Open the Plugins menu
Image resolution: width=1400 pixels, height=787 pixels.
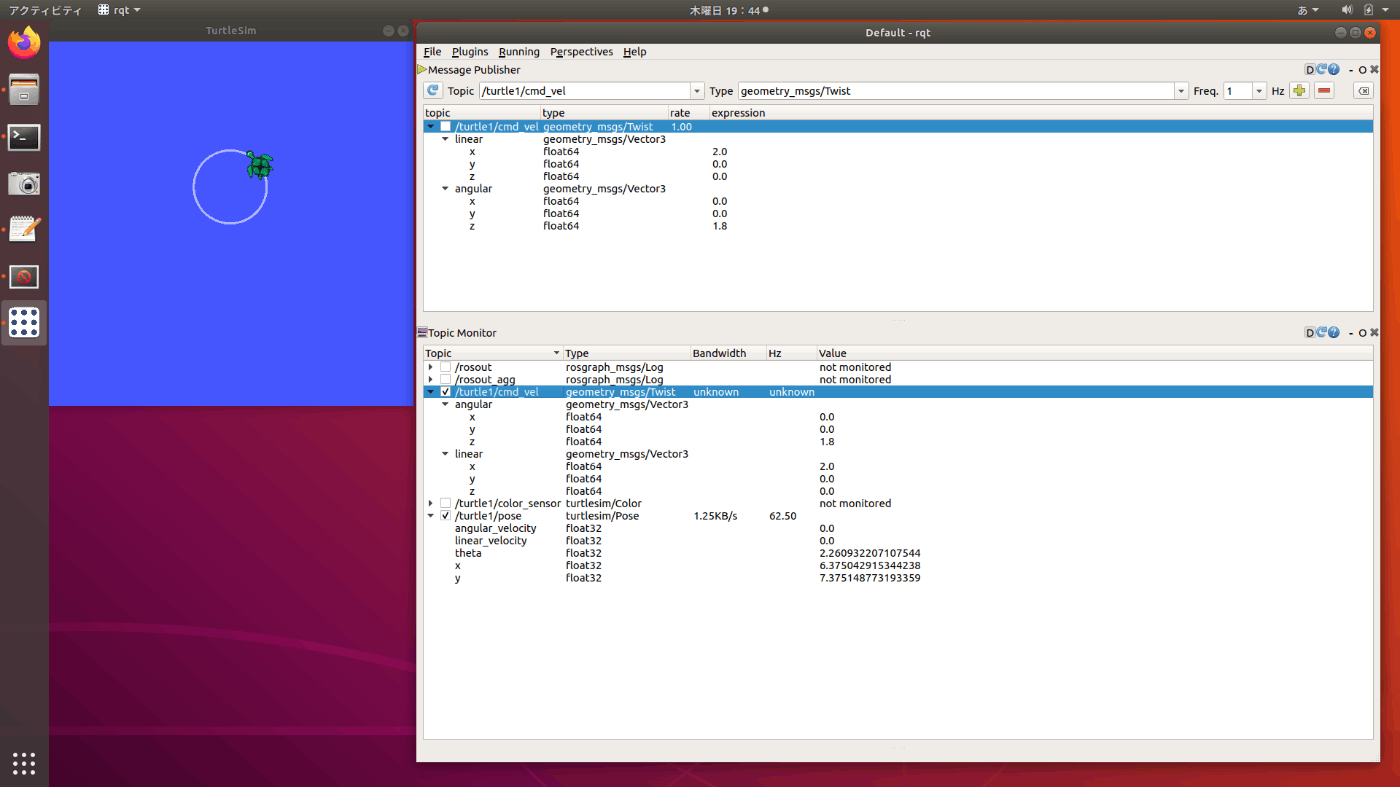pos(470,52)
